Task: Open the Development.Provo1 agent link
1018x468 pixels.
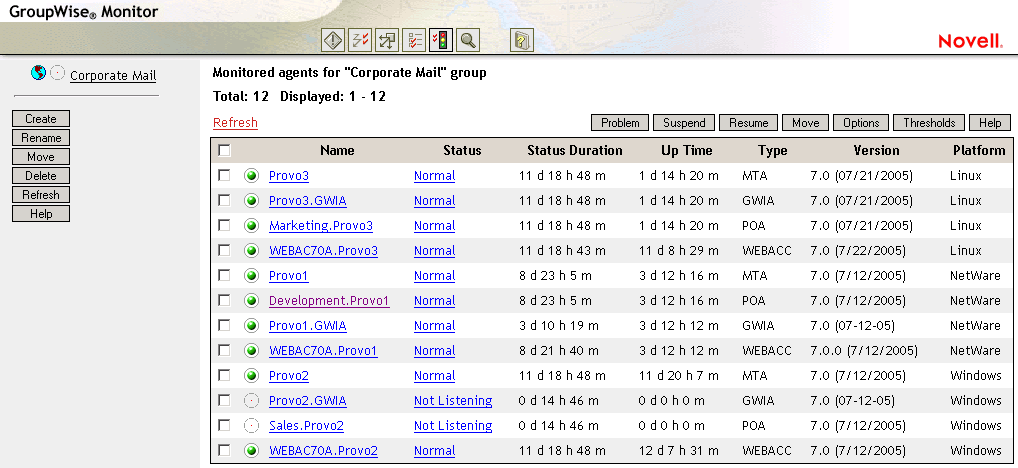Action: [329, 301]
